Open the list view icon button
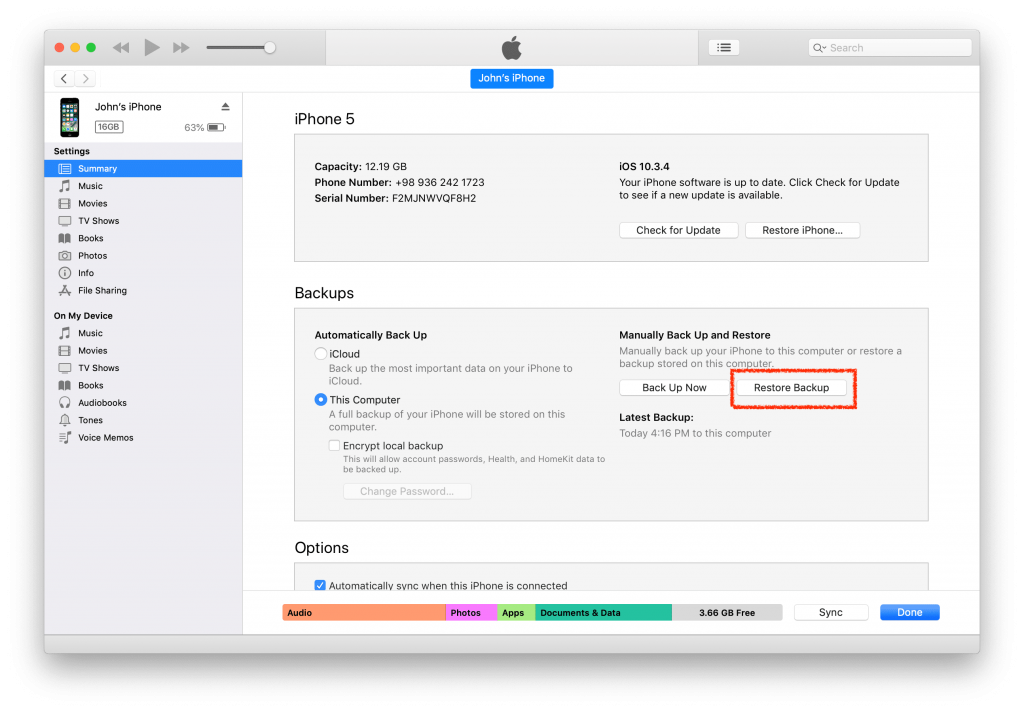This screenshot has height=712, width=1024. pos(724,48)
